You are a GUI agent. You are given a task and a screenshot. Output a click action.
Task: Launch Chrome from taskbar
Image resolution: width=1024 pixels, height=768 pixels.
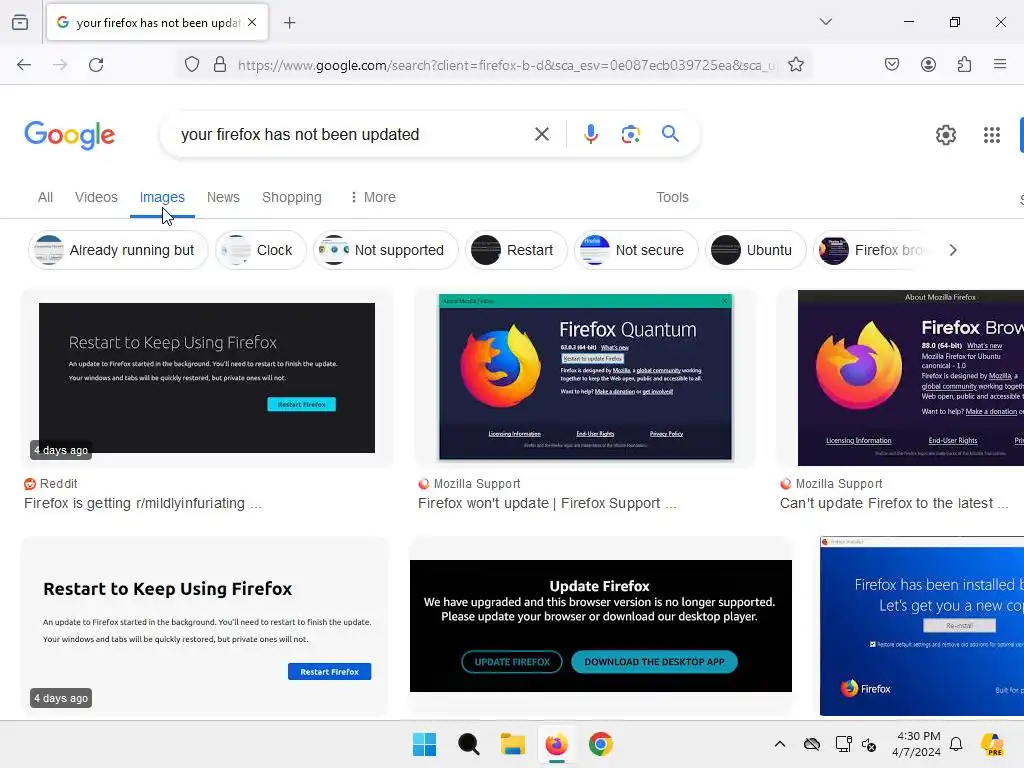click(x=600, y=744)
